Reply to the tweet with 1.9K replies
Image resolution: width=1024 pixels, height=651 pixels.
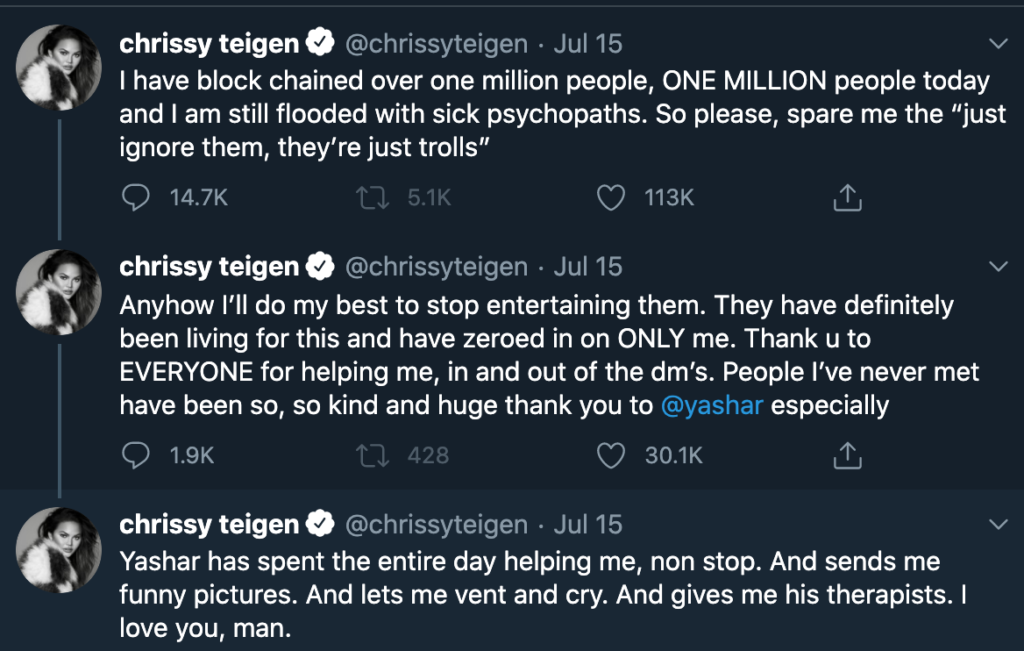coord(135,456)
